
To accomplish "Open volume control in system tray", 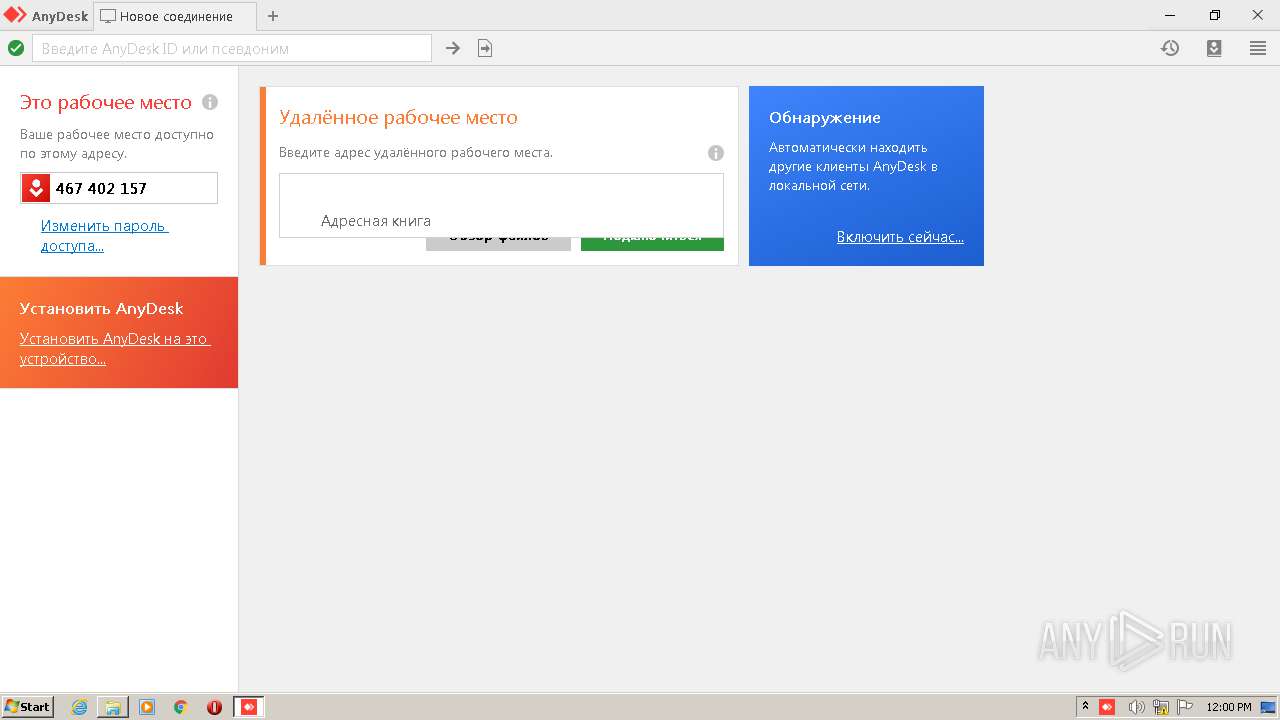I will [x=1136, y=707].
